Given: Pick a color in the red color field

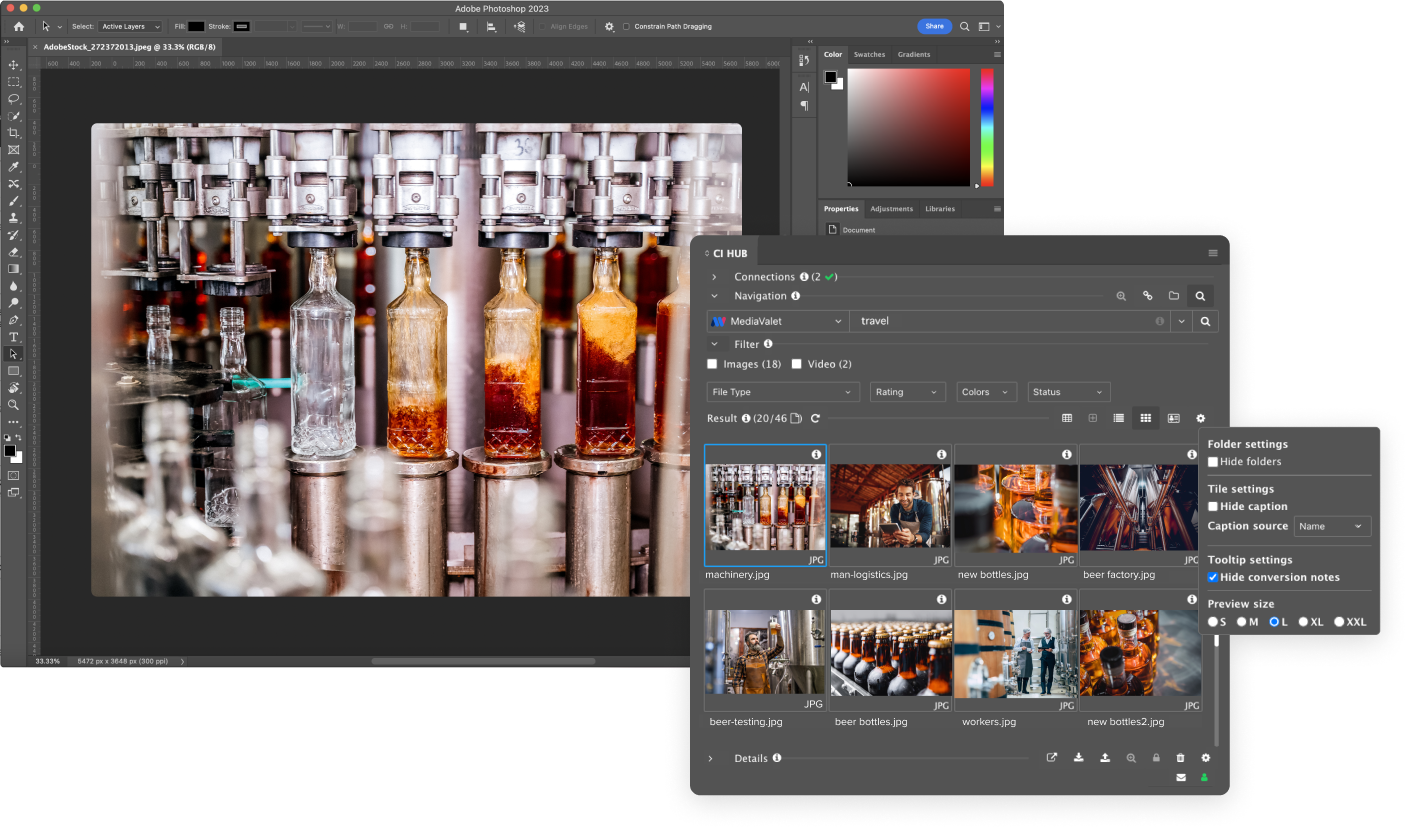Looking at the screenshot, I should (908, 127).
